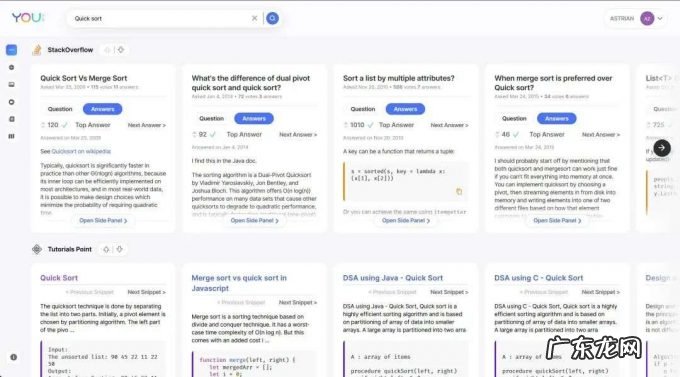Click Previous Snippet in Javascript card
The height and width of the screenshot is (377, 680).
click(241, 302)
